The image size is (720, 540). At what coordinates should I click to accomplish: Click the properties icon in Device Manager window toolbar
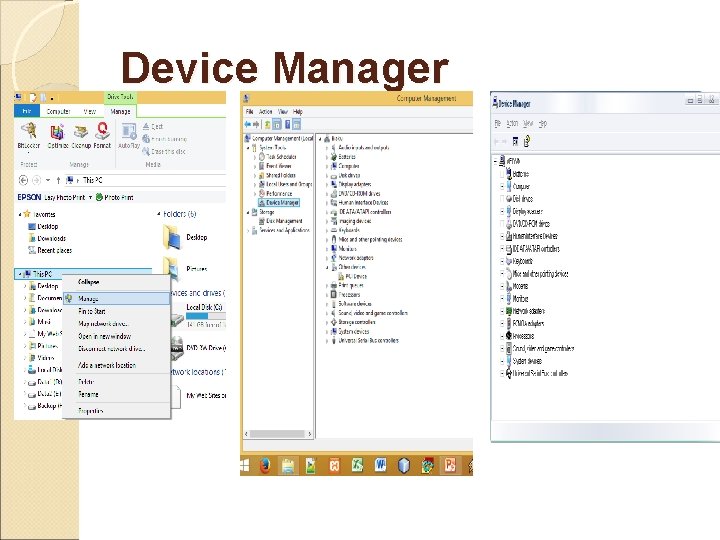click(515, 141)
